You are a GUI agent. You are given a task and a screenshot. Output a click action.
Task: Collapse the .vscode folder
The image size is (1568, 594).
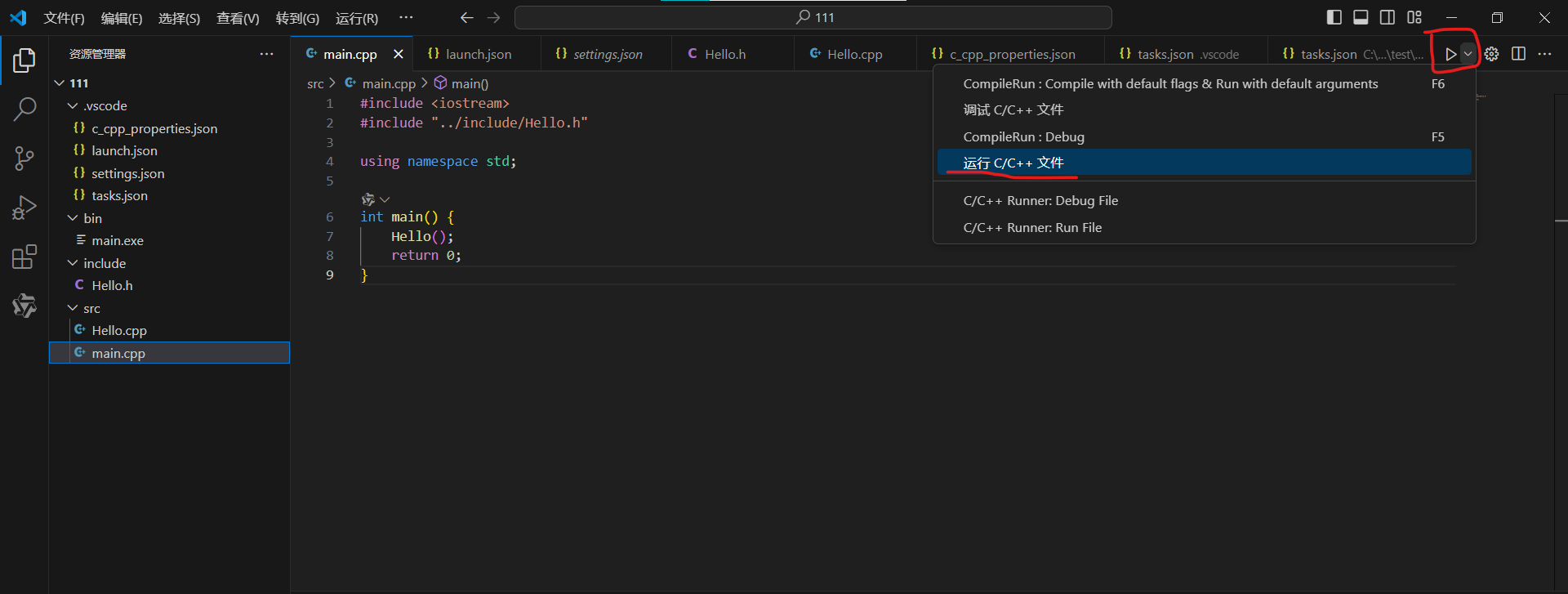[73, 106]
